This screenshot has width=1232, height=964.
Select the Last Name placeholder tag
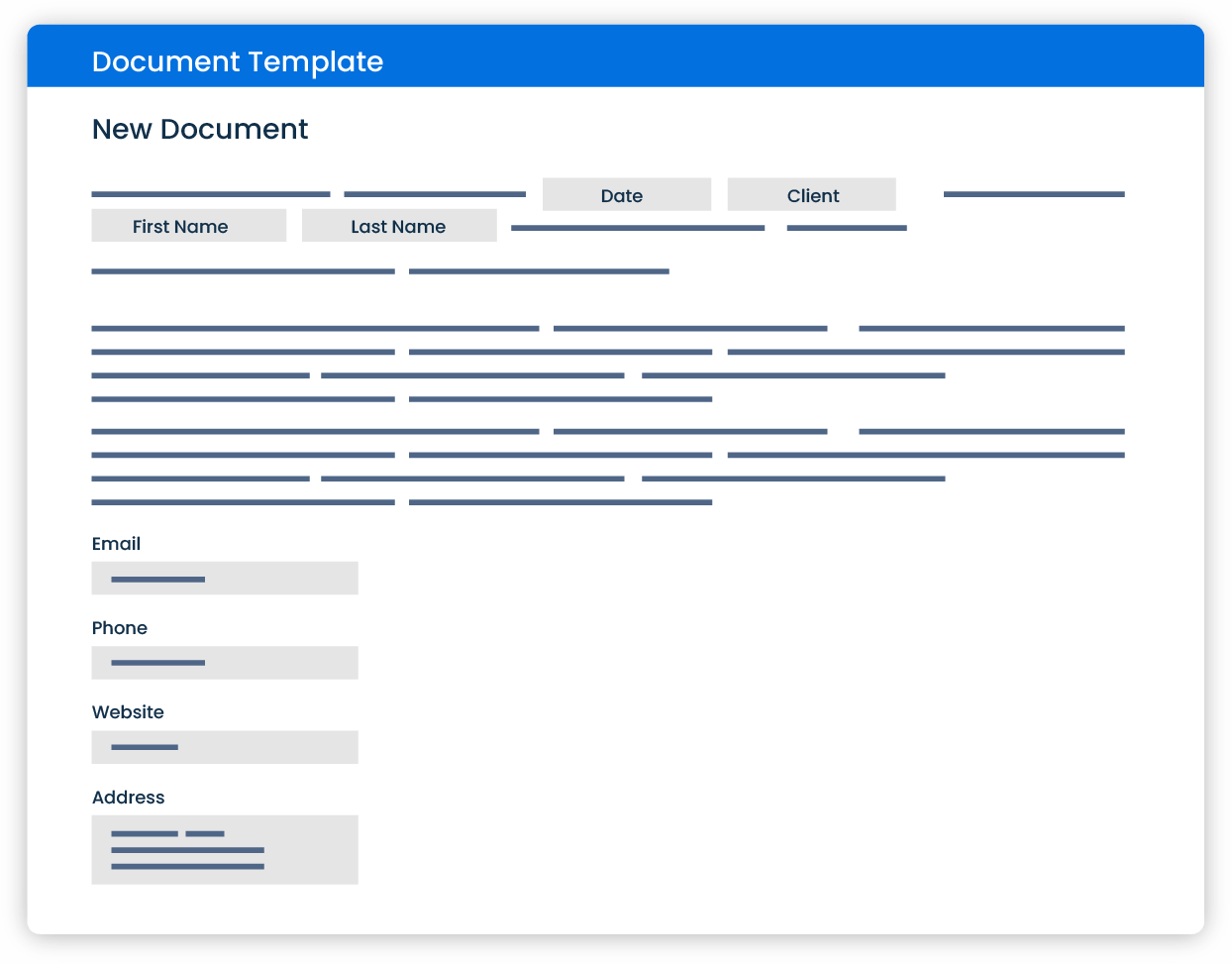click(x=398, y=226)
